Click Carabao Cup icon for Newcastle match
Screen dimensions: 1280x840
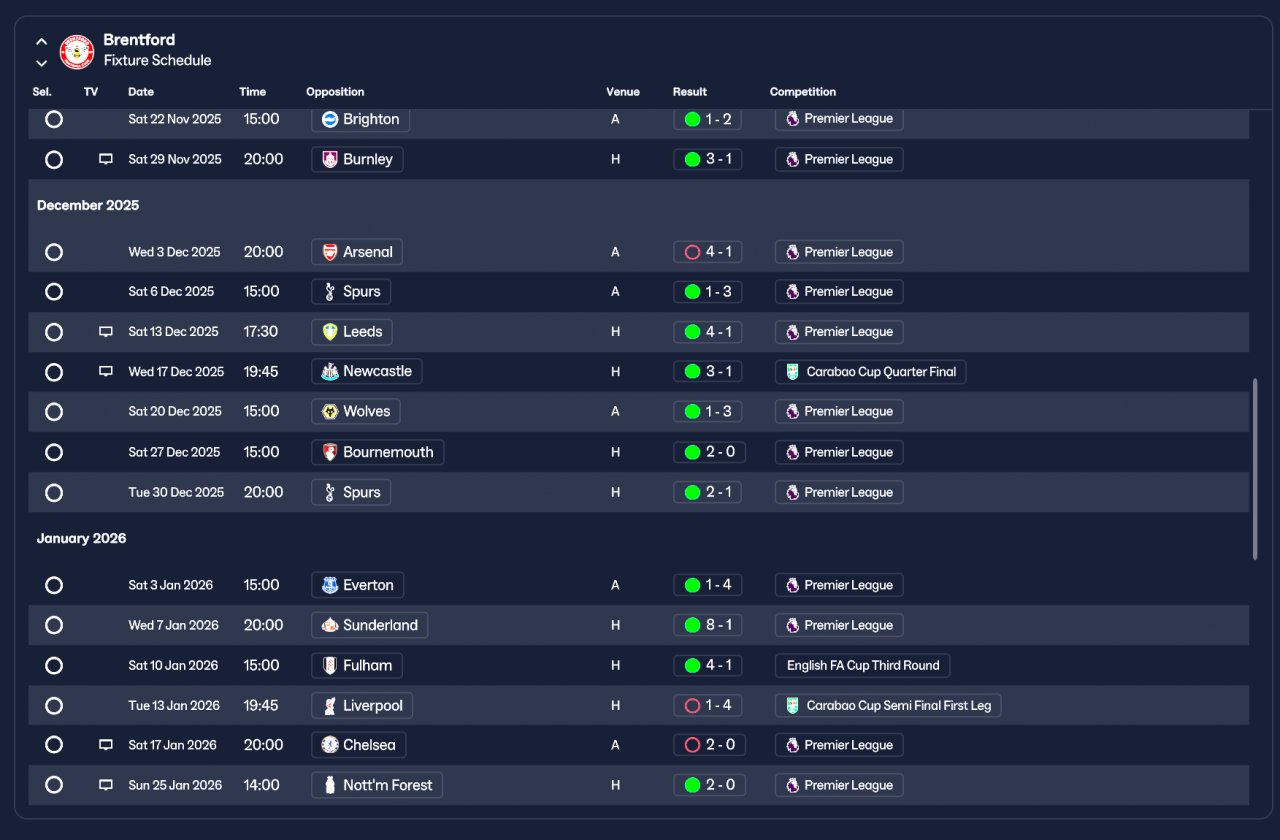click(792, 372)
